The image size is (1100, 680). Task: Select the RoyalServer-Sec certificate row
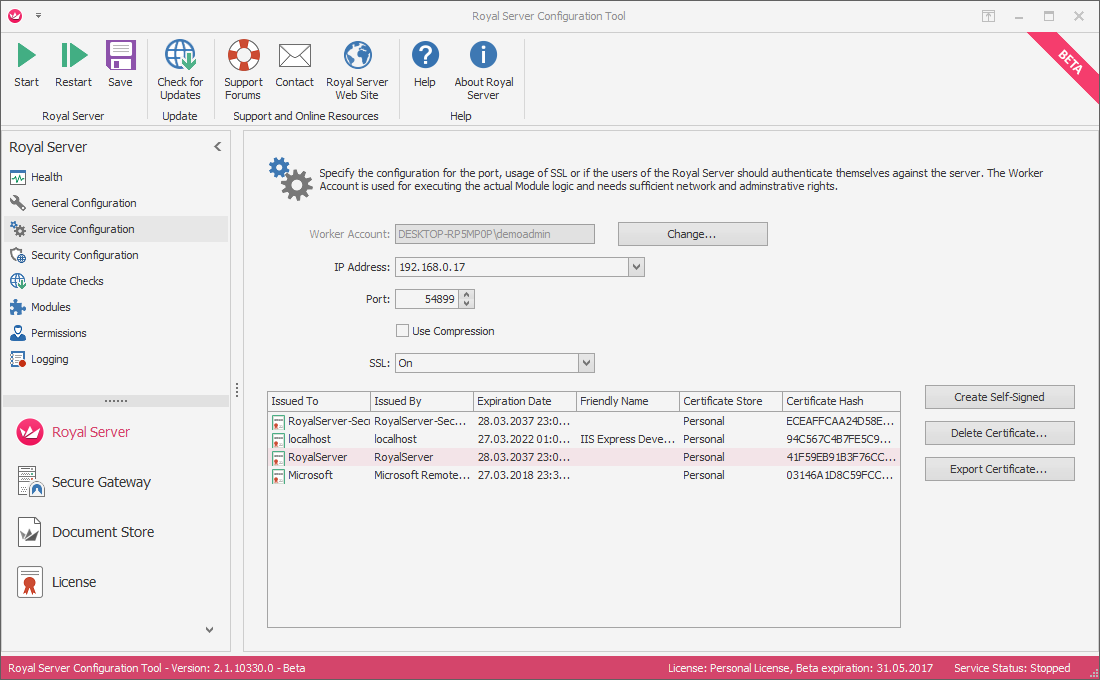pyautogui.click(x=584, y=421)
